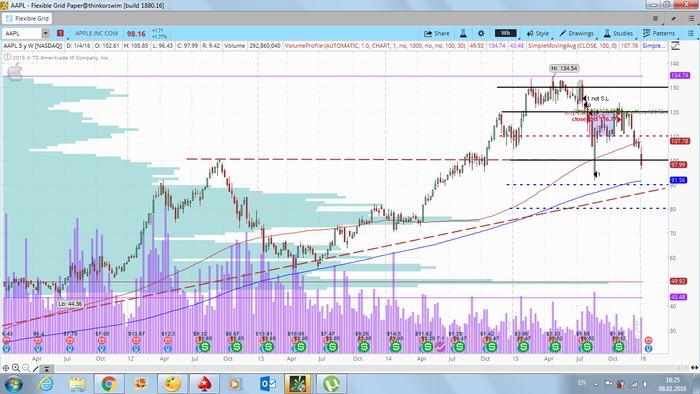This screenshot has height=394, width=700.
Task: Open the Studies menu
Action: (x=618, y=33)
